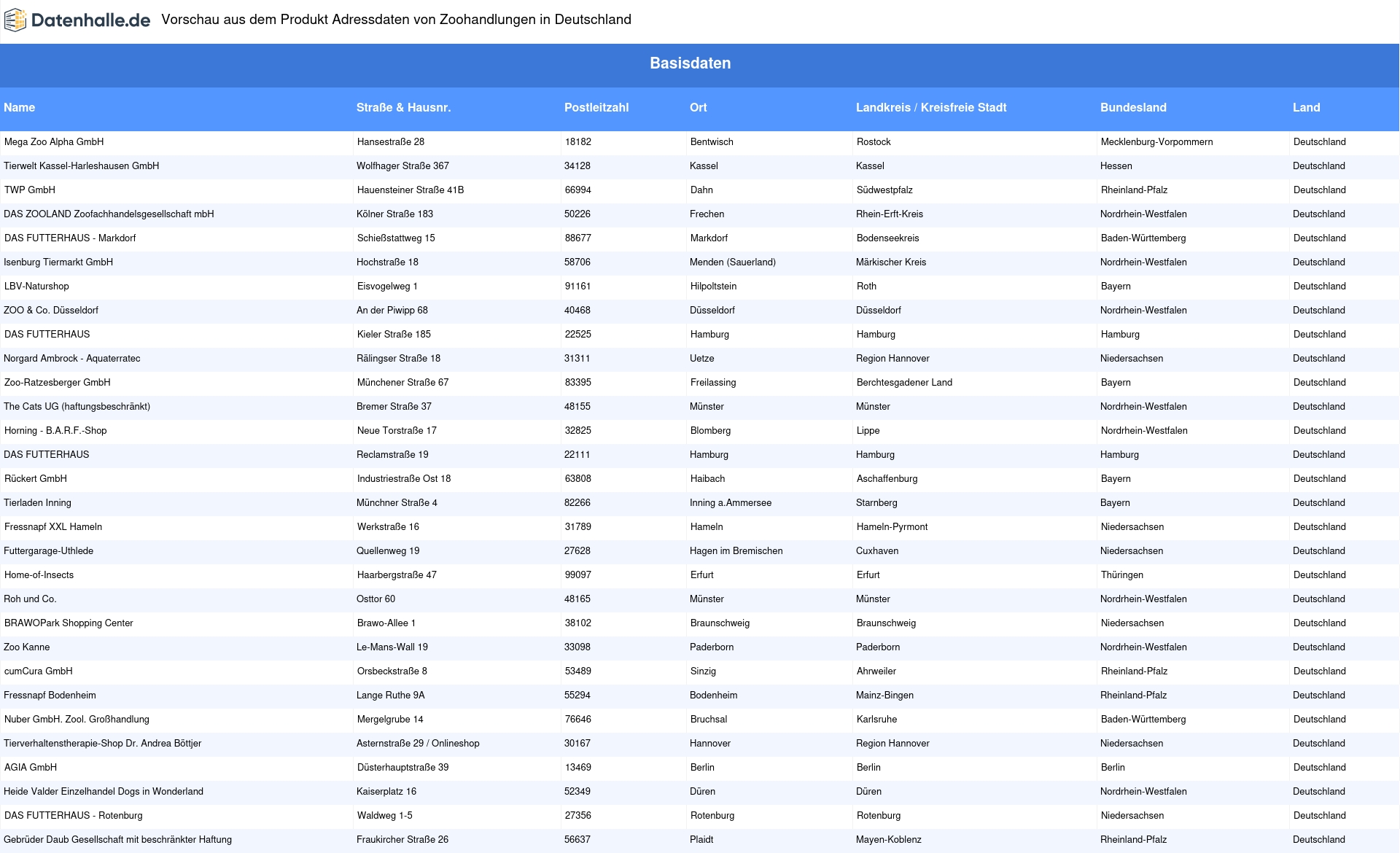The image size is (1400, 853).
Task: Select Landkreis cell Berchtesgadener Land
Action: point(904,383)
